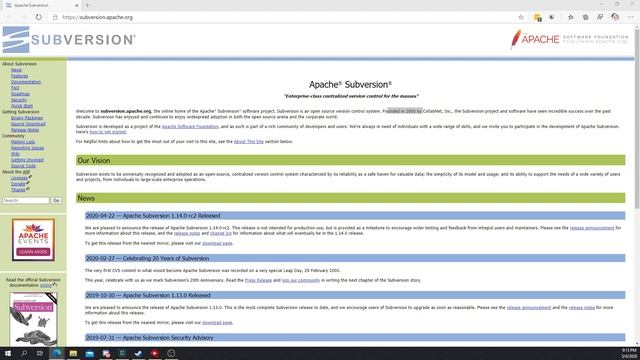Open the yellow extension icon in toolbar
Viewport: 640px width, 360px height.
538,17
